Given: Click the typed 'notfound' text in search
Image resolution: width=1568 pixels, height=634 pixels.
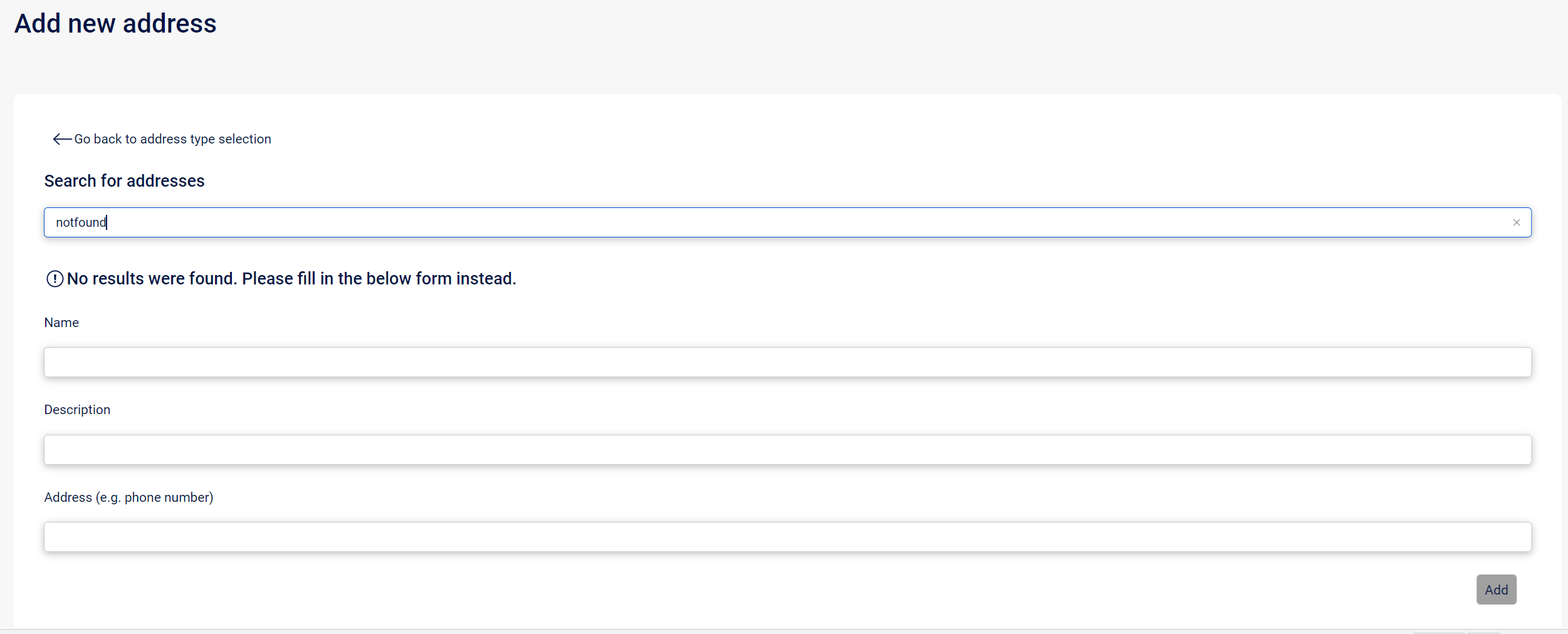Looking at the screenshot, I should (81, 222).
